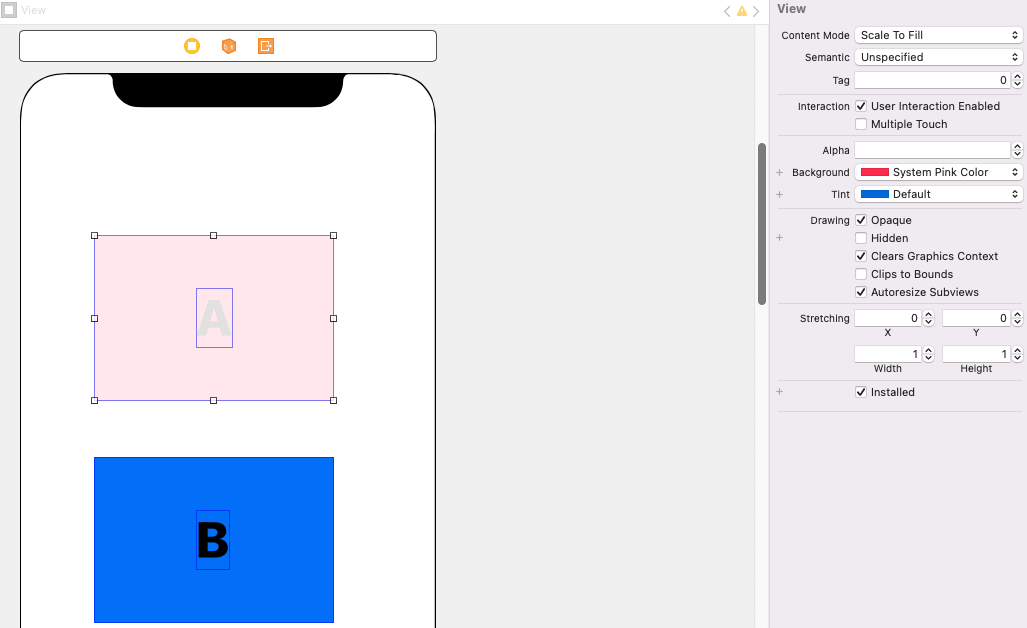Click the Stretching X value field
Viewport: 1027px width, 628px height.
888,318
